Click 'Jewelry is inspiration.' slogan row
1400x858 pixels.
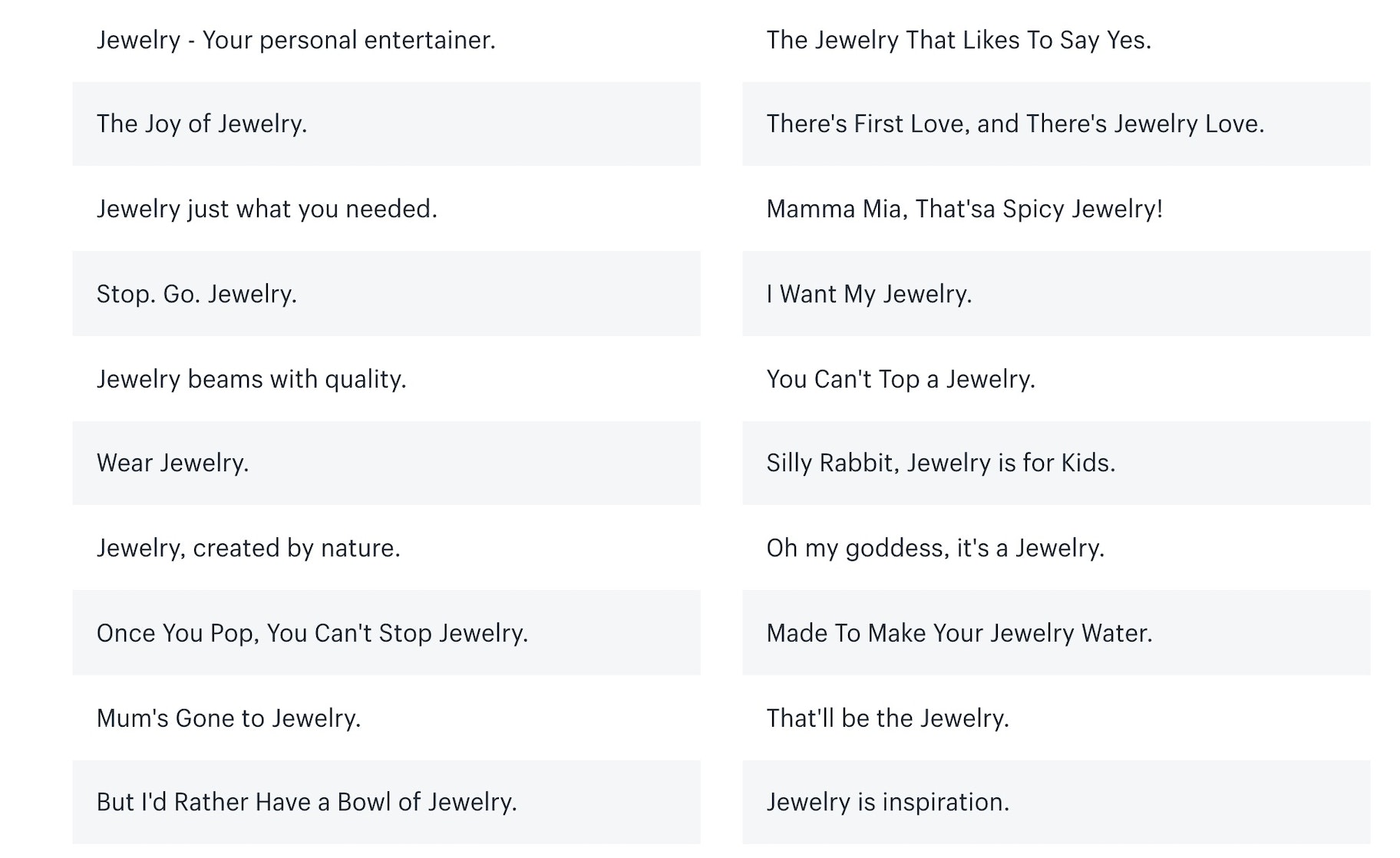pos(887,802)
